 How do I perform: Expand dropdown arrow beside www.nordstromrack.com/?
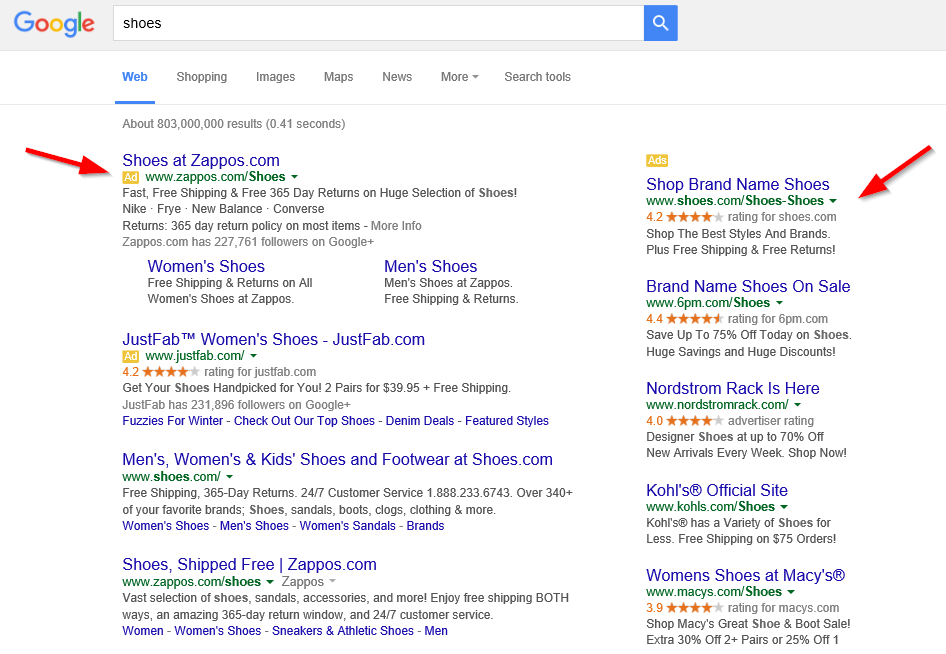(x=798, y=404)
